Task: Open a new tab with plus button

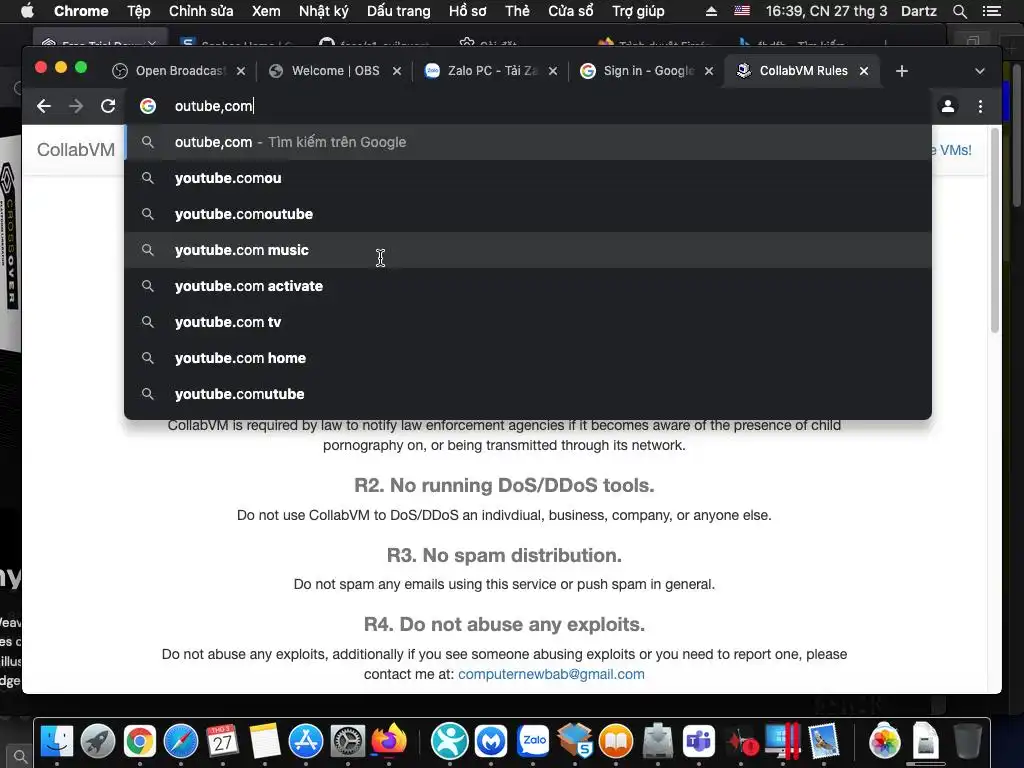Action: click(902, 71)
